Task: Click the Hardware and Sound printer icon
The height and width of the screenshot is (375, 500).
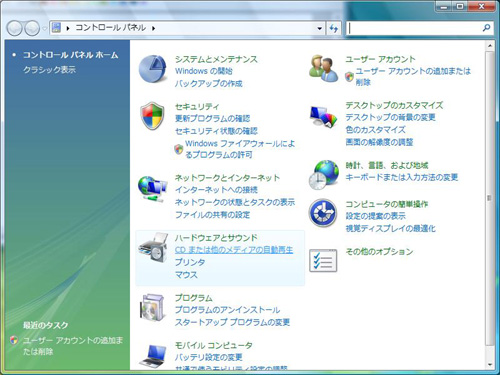Action: click(153, 248)
